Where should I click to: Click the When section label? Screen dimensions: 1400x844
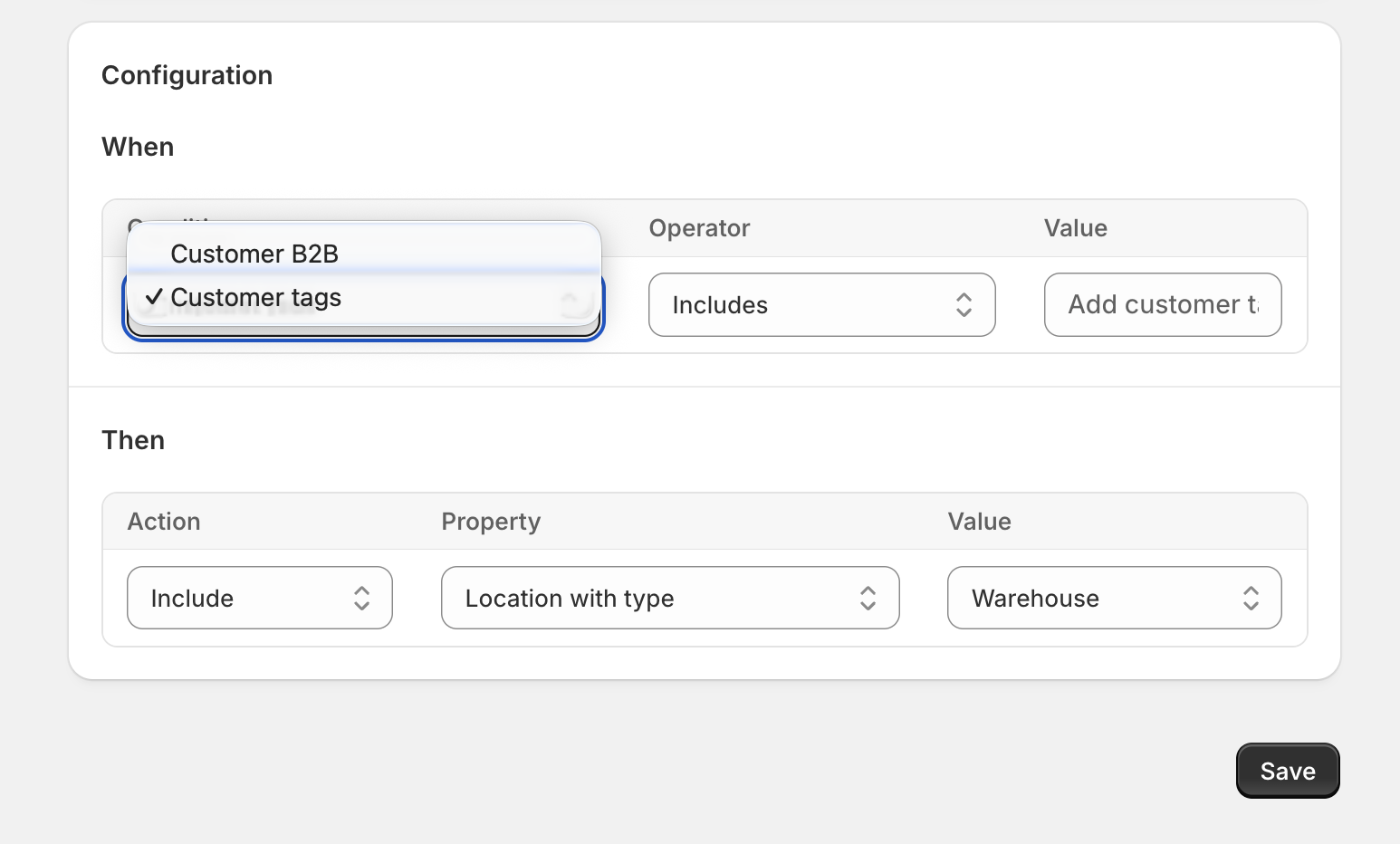138,147
